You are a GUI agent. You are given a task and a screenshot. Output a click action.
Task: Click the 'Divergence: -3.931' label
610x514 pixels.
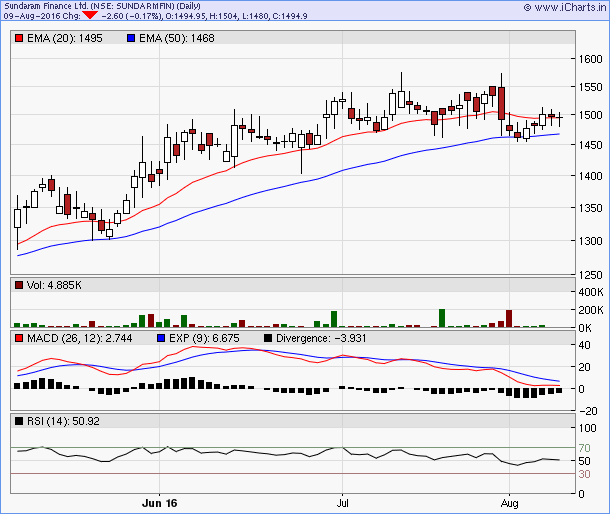[x=321, y=338]
